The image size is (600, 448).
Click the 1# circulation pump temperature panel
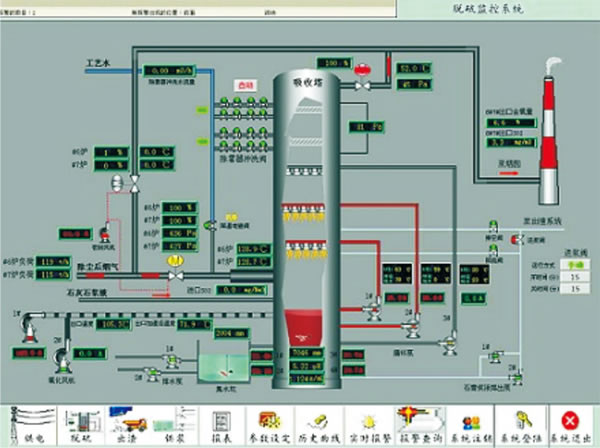coord(397,274)
